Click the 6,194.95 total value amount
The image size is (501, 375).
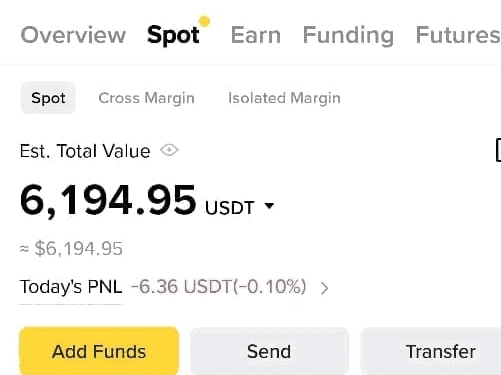[108, 201]
